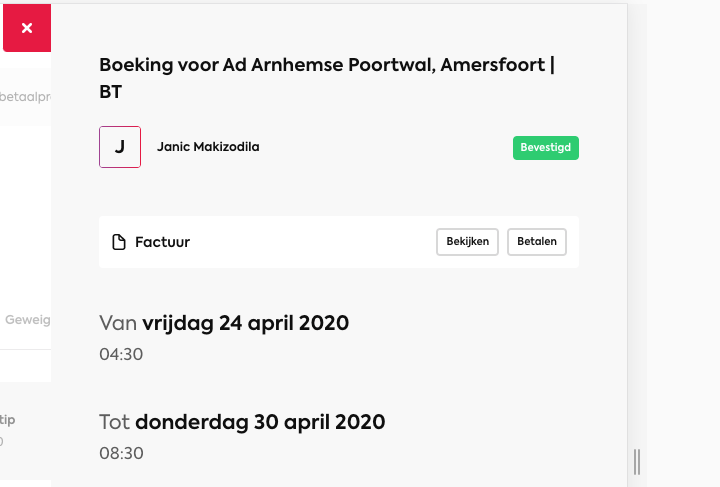Select the partially hidden betaalpr tab
This screenshot has height=487, width=720.
[25, 97]
